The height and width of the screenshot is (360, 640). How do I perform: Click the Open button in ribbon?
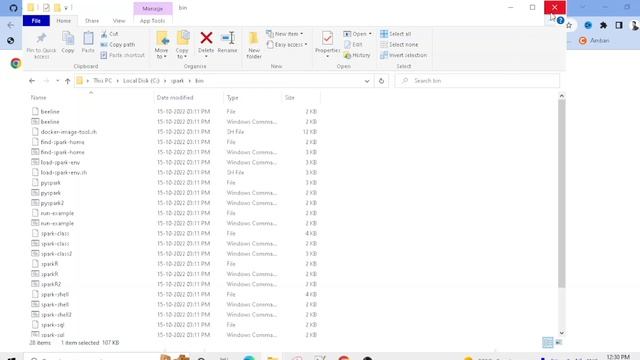(358, 34)
